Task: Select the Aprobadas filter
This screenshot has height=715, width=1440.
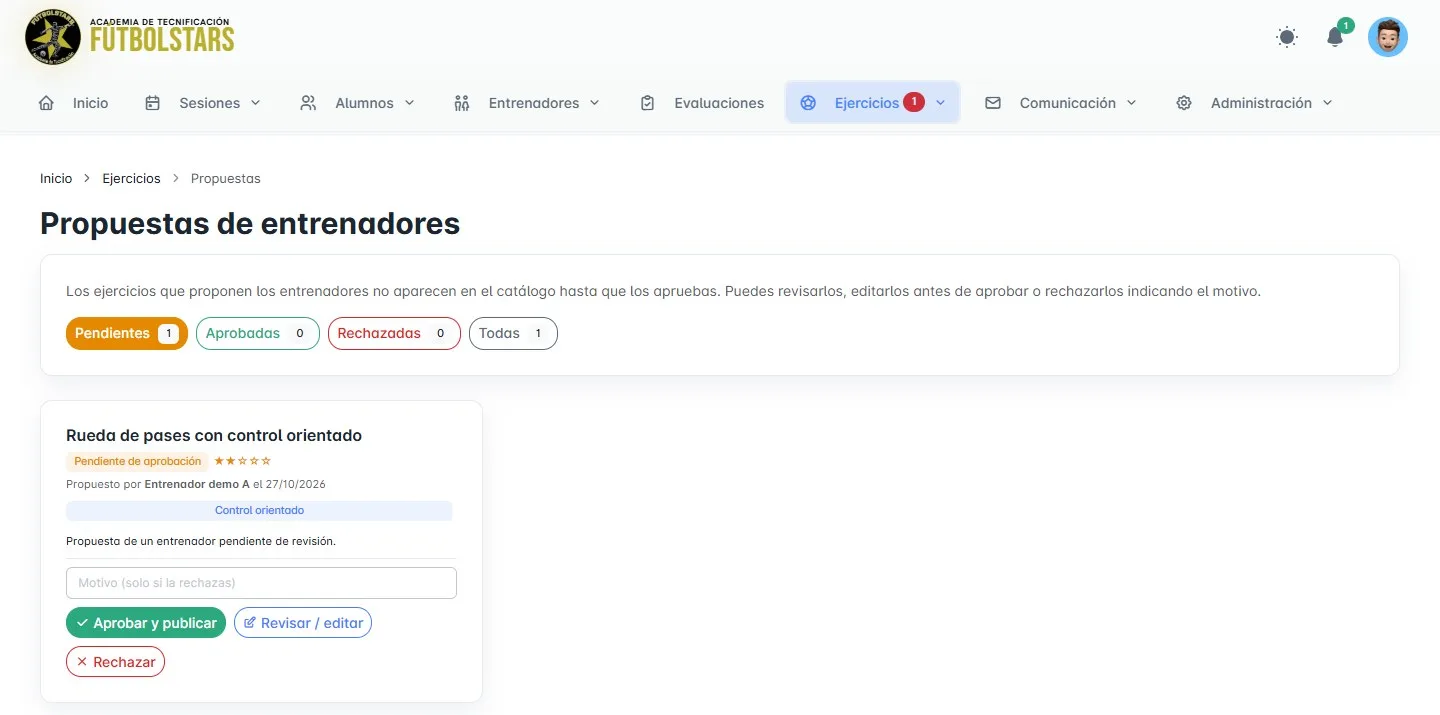Action: click(x=258, y=333)
